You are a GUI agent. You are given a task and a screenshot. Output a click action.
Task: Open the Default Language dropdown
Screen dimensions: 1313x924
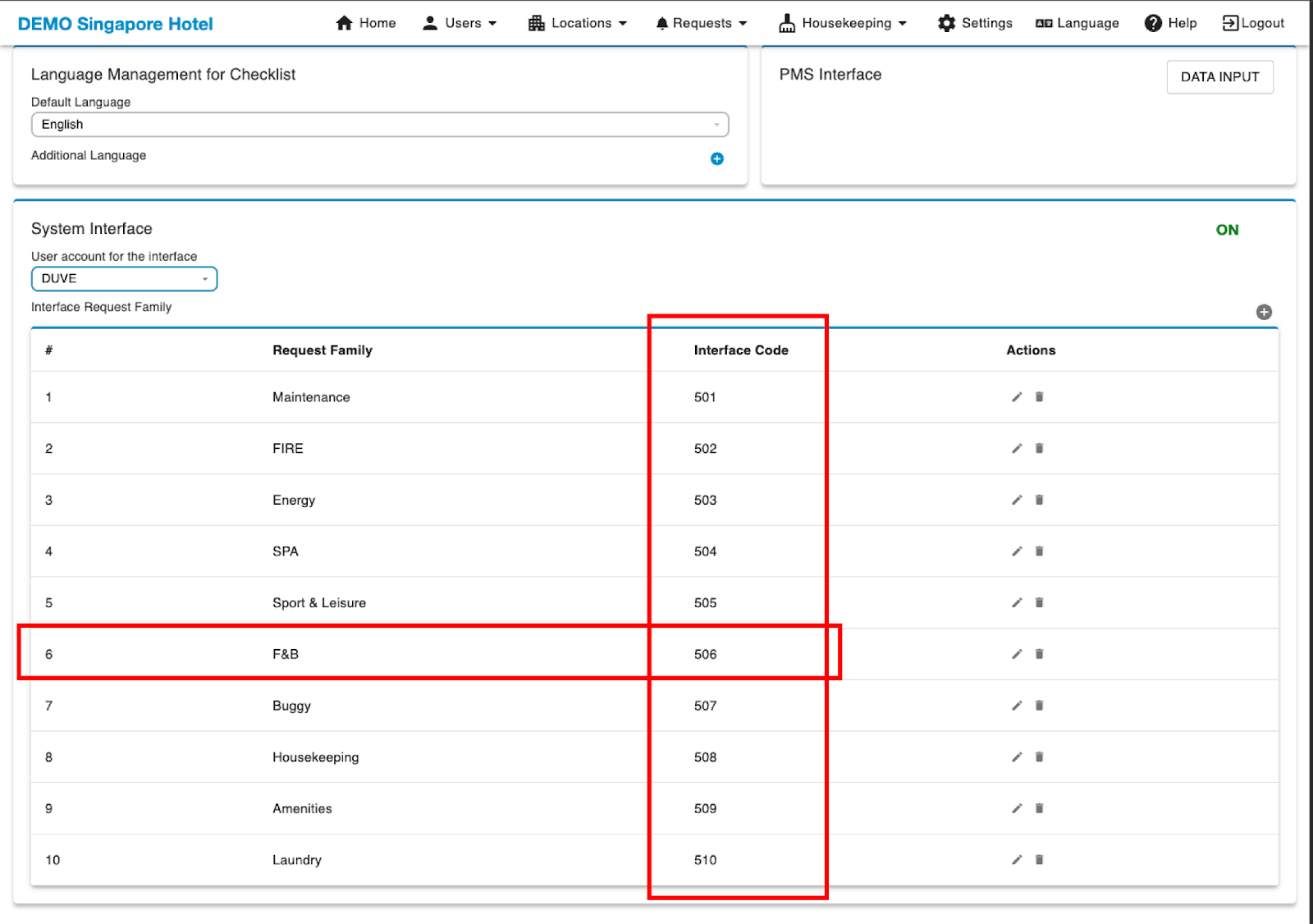click(x=379, y=125)
